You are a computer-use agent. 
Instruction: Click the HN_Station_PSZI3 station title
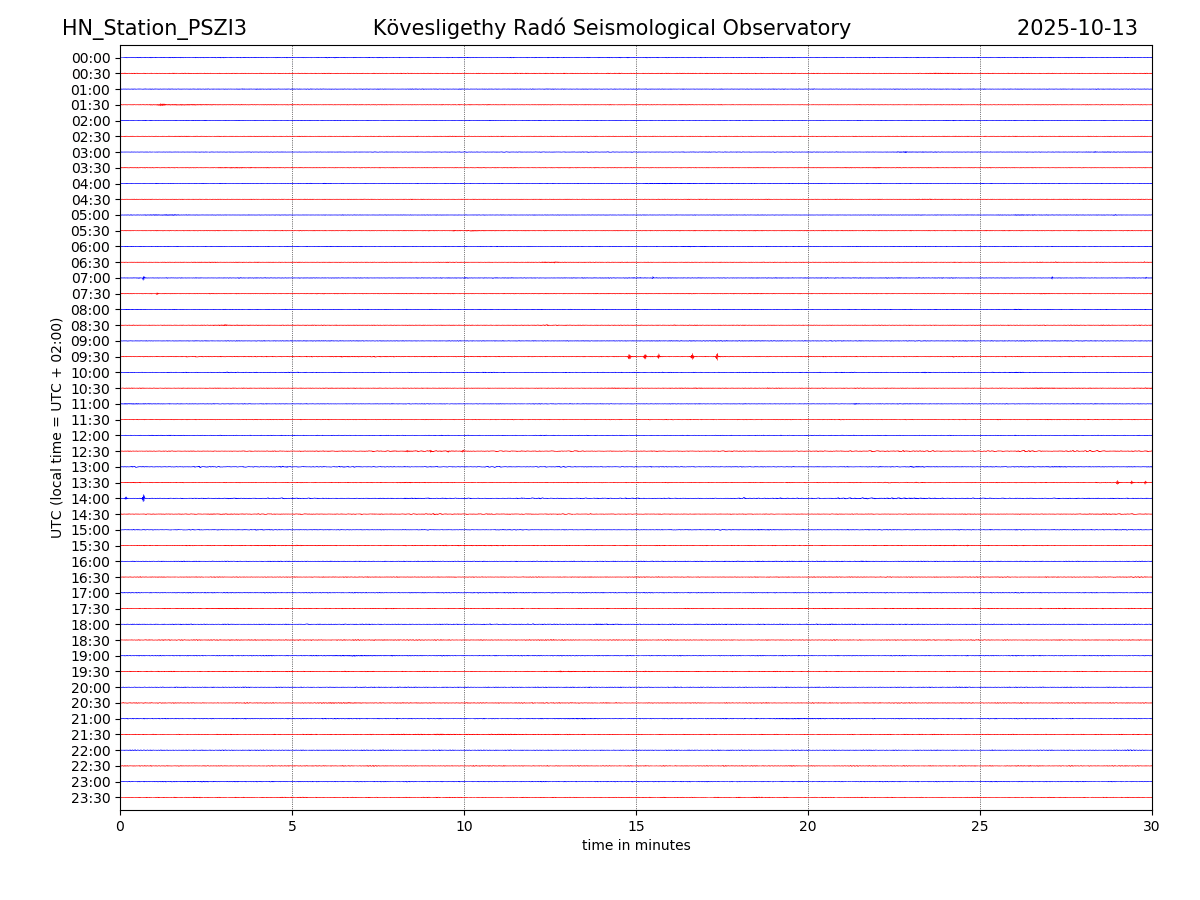click(x=154, y=28)
